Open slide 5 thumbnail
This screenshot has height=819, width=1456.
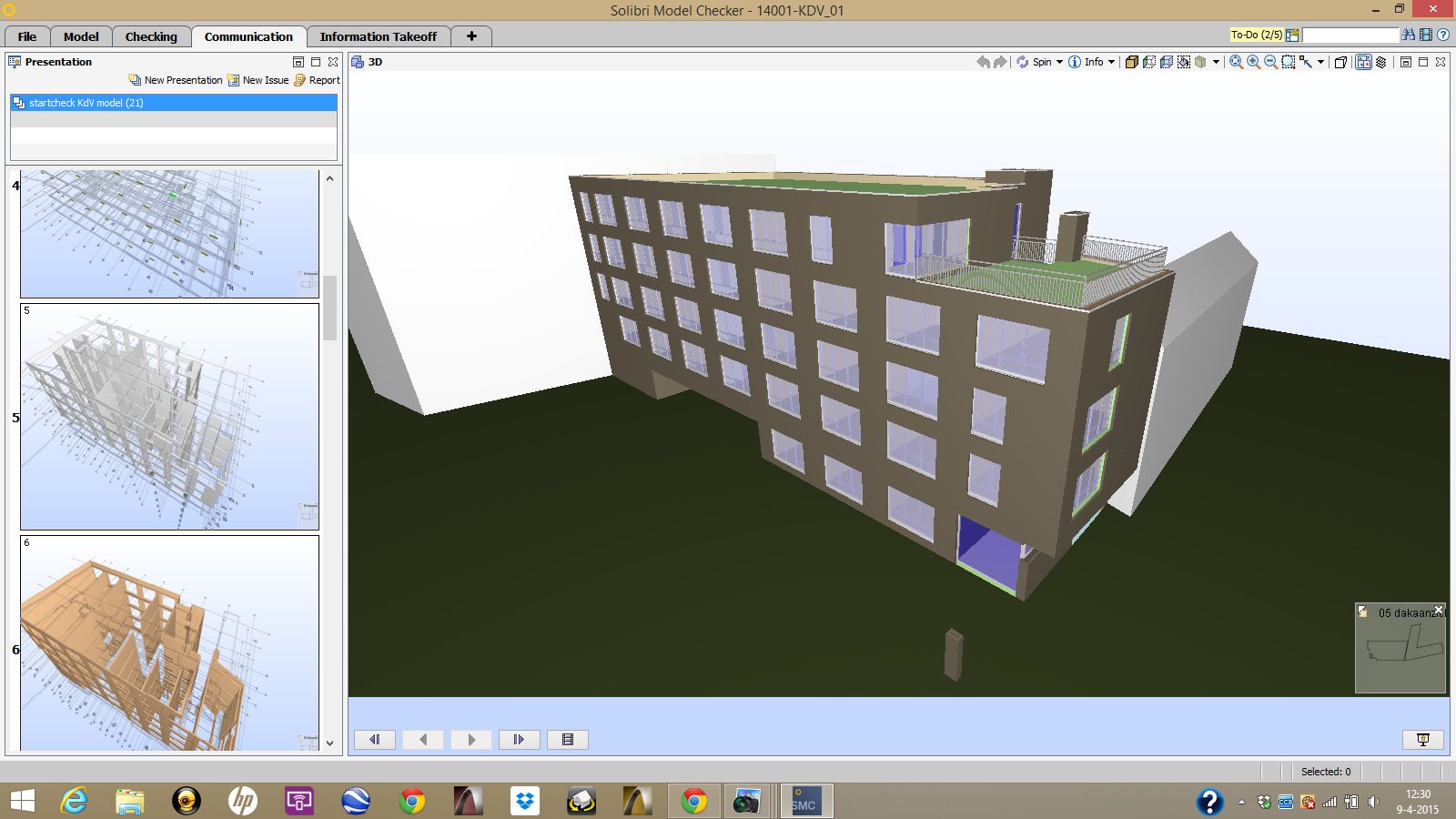point(169,417)
